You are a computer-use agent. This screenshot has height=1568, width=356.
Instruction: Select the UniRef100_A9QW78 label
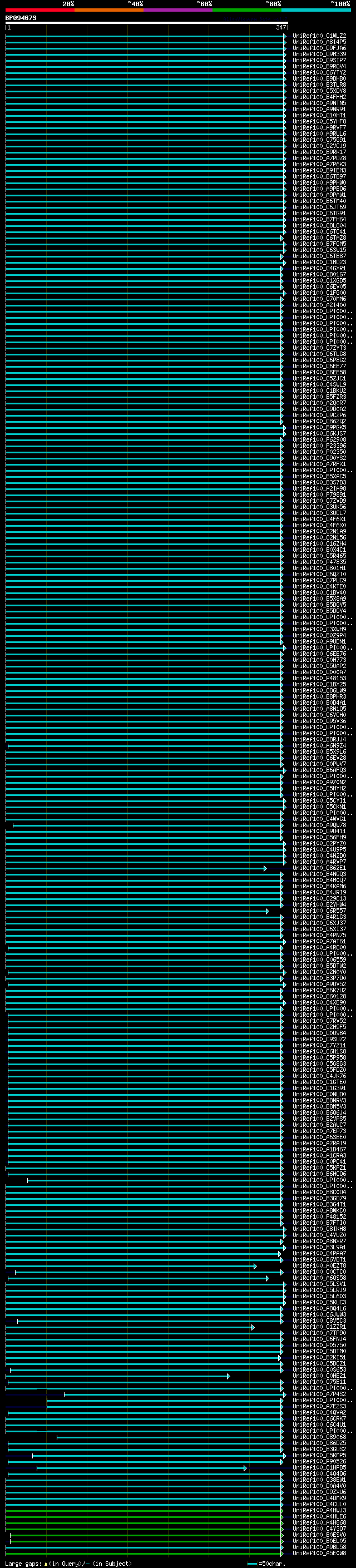click(319, 825)
